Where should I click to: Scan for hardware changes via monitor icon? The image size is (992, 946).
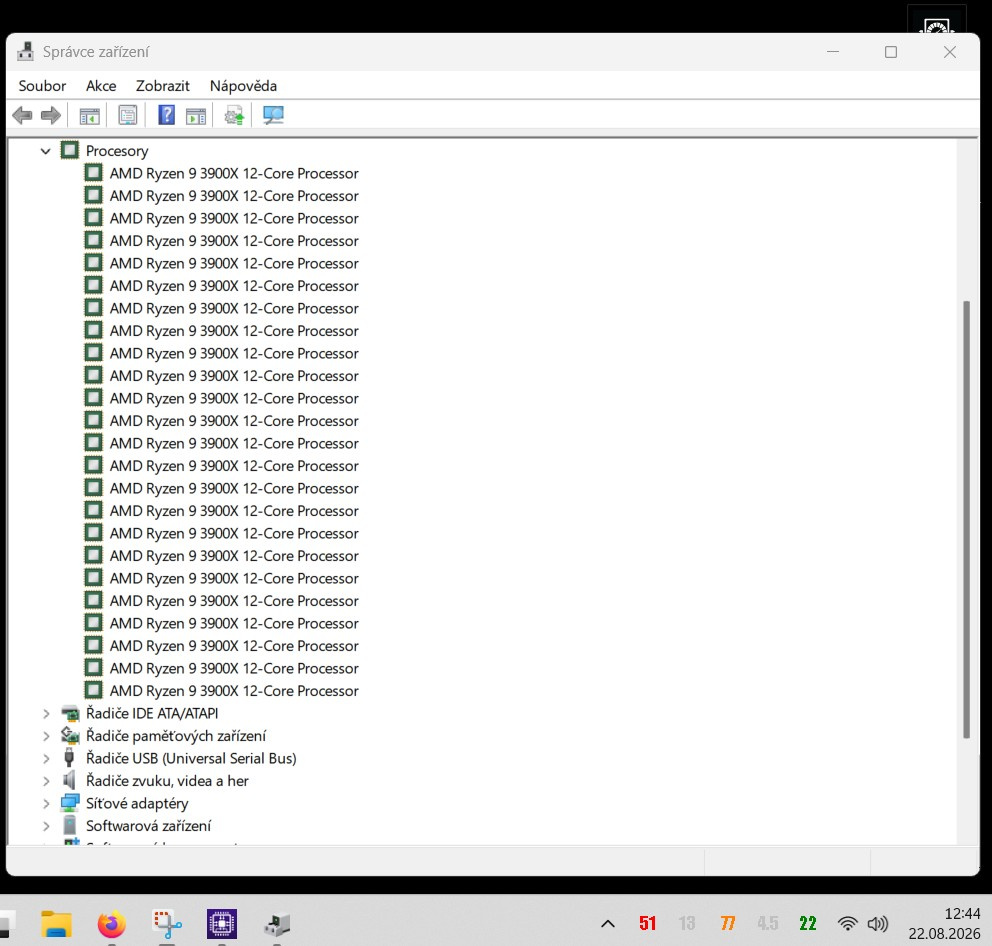pyautogui.click(x=273, y=115)
